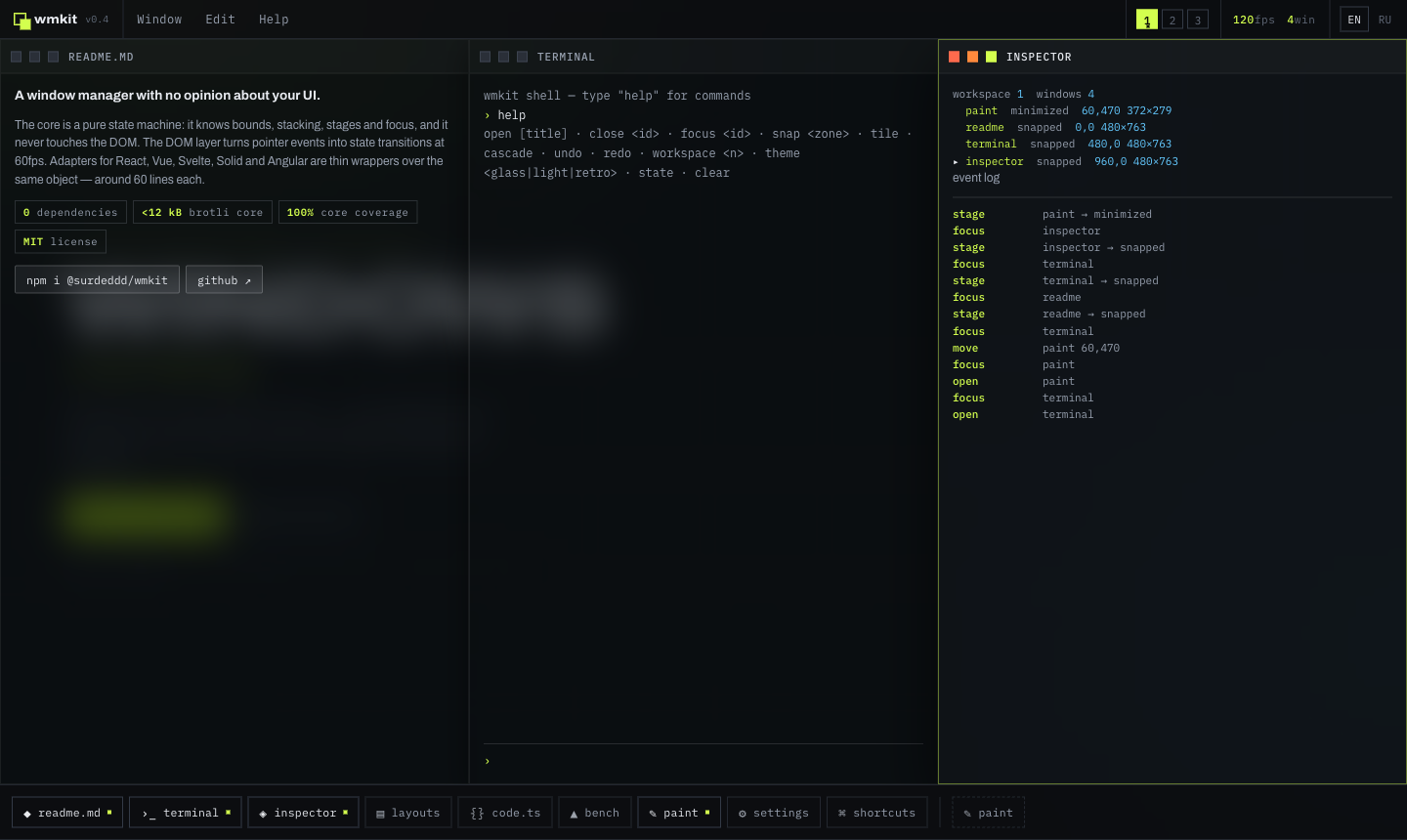Image resolution: width=1407 pixels, height=840 pixels.
Task: Open terminal from the dock
Action: coord(186,813)
